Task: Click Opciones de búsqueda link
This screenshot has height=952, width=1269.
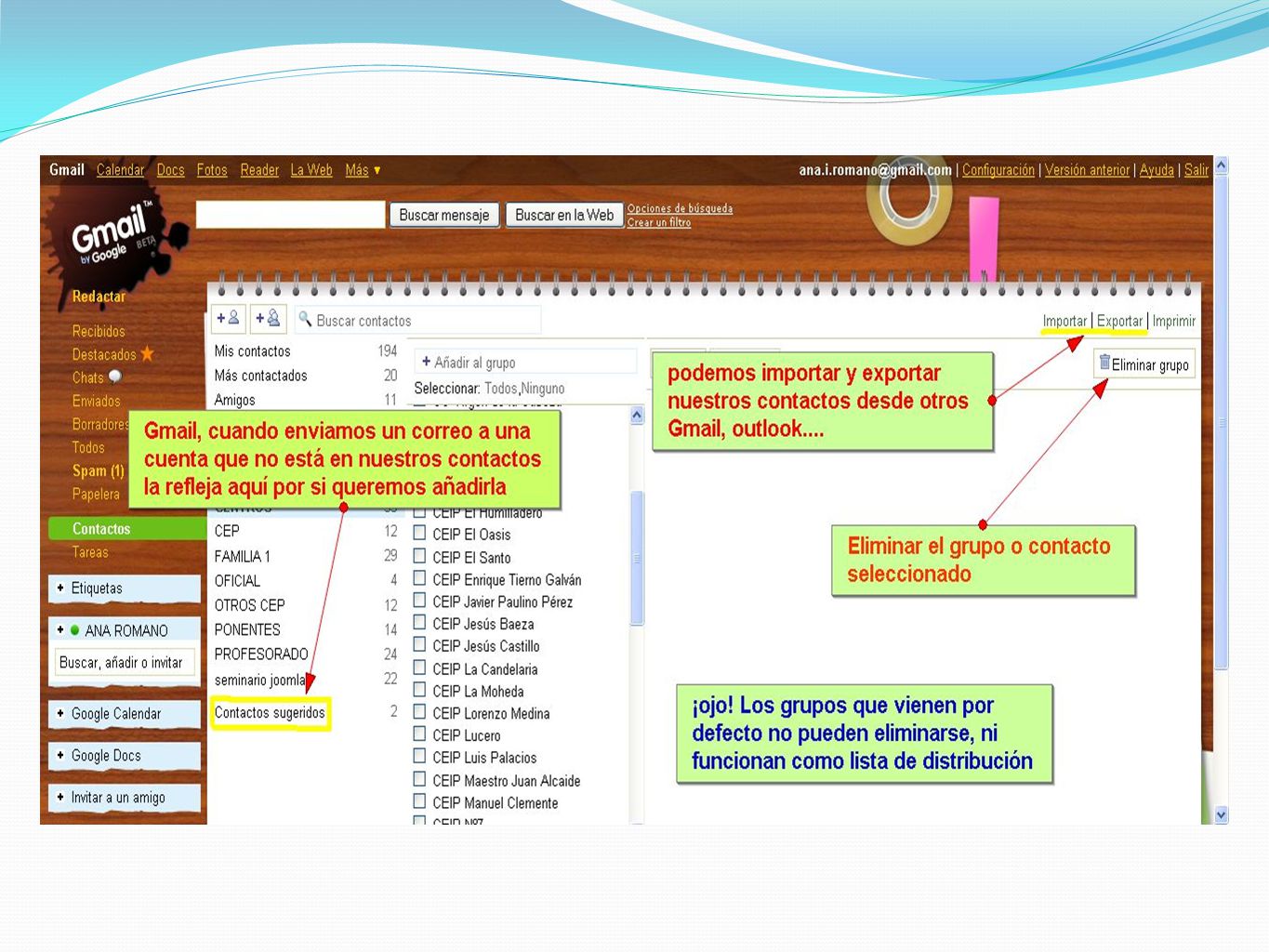Action: (680, 208)
